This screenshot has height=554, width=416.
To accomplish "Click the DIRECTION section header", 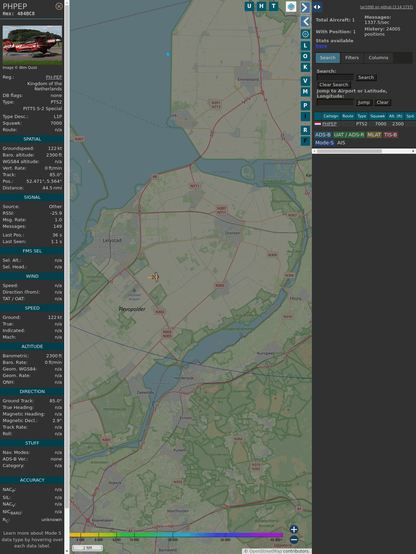I will 32,391.
